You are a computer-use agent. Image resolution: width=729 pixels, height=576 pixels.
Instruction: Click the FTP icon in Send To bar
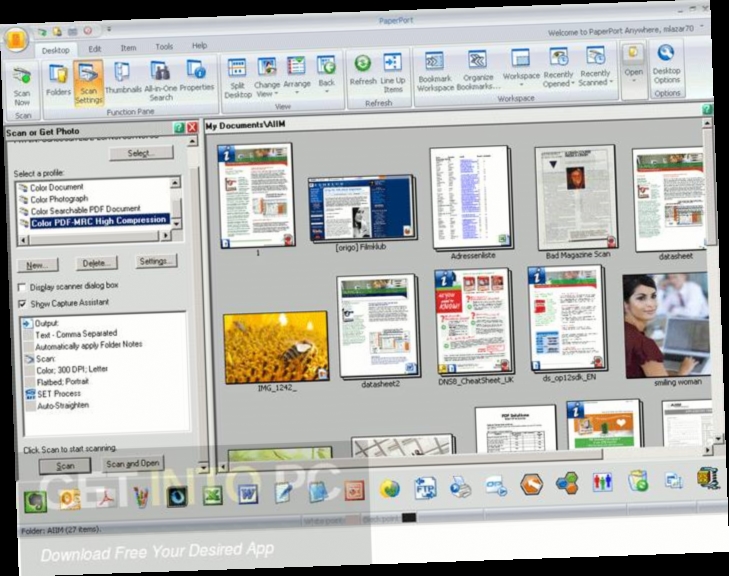[x=425, y=488]
